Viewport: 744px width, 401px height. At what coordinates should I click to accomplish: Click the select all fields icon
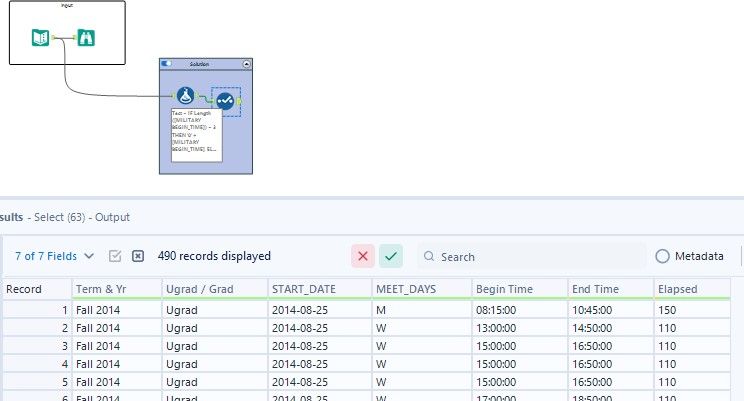pyautogui.click(x=115, y=256)
